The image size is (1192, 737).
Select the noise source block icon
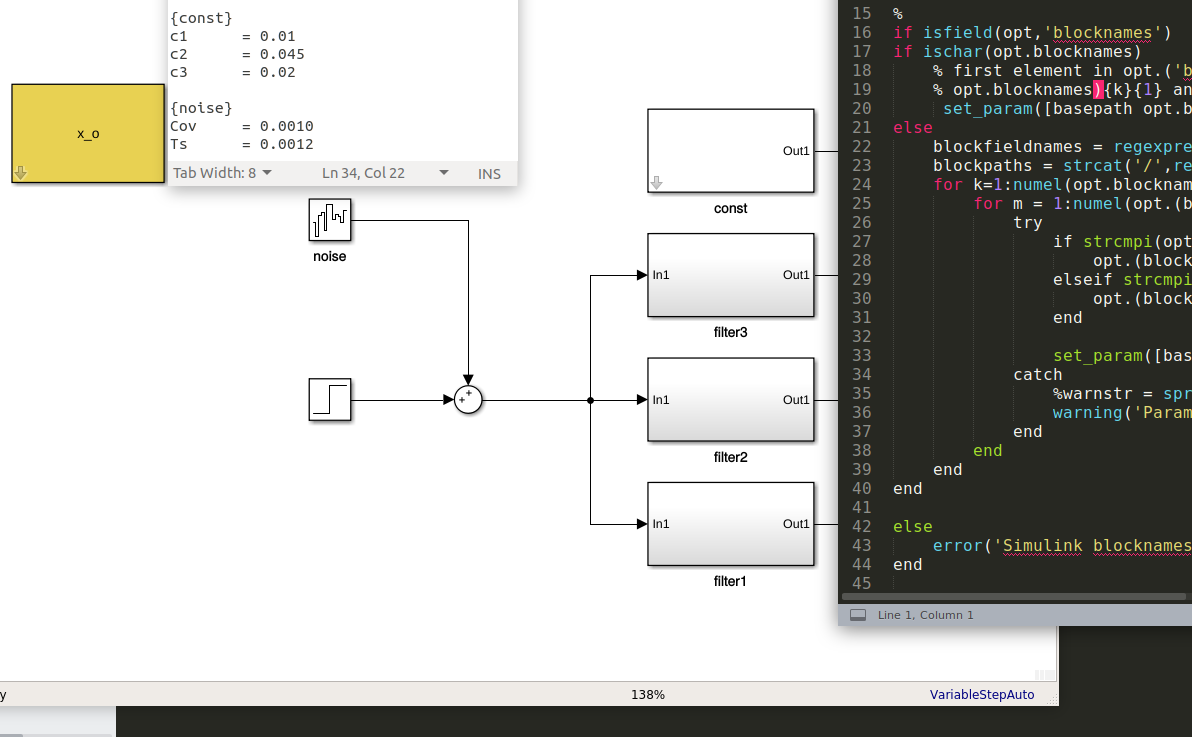(330, 220)
